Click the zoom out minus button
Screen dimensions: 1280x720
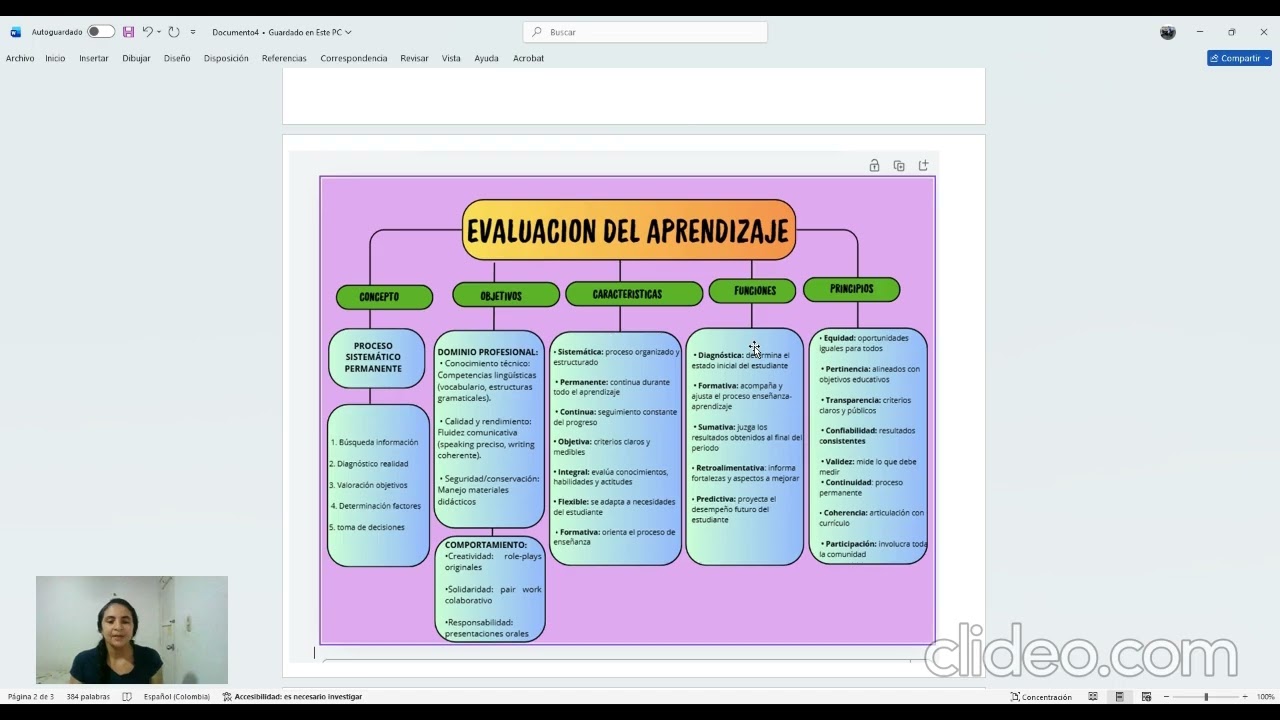[x=1166, y=696]
